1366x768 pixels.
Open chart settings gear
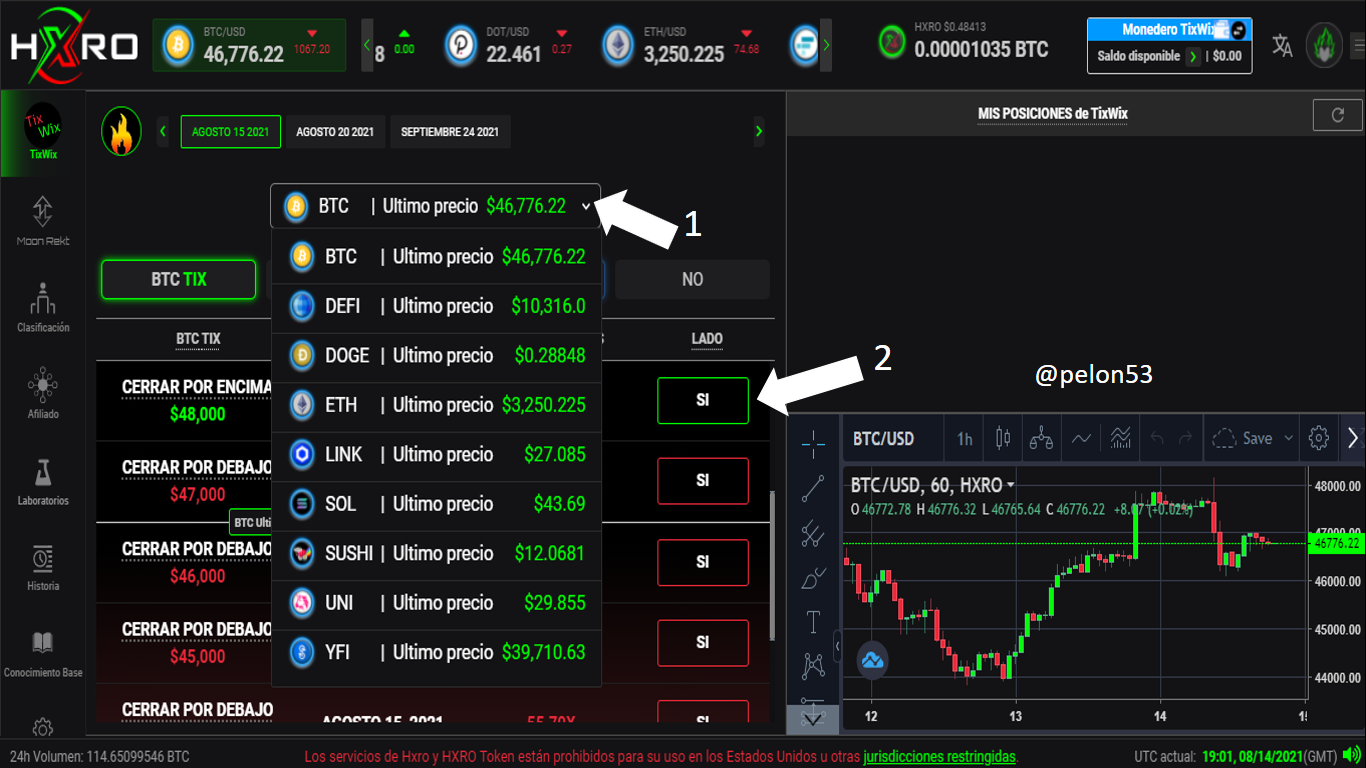(x=1318, y=438)
